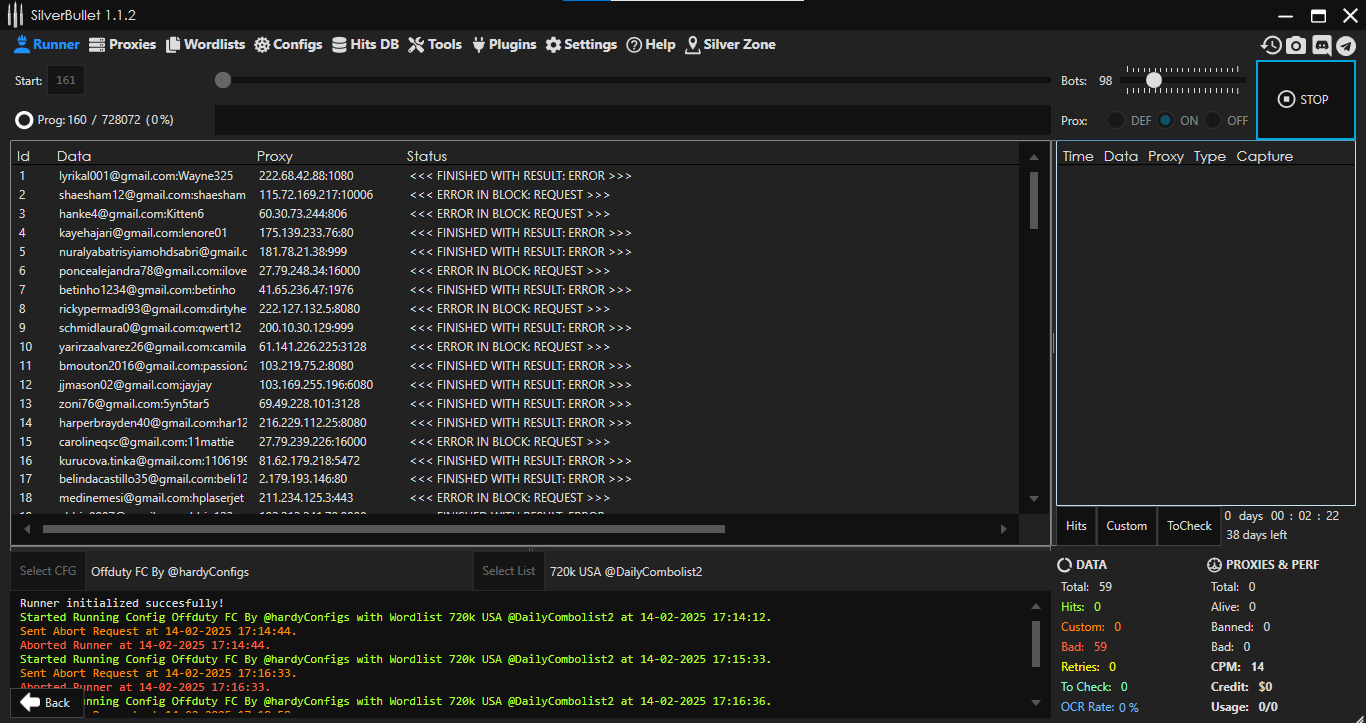Click the camera screenshot icon
Screen dimensions: 1366x723
tap(1296, 45)
